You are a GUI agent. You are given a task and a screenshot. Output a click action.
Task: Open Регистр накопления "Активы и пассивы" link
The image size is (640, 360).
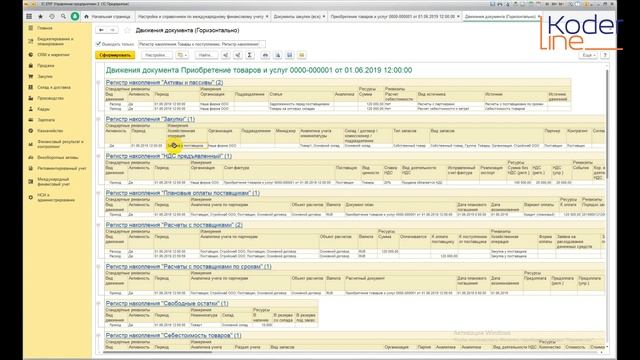click(x=164, y=82)
